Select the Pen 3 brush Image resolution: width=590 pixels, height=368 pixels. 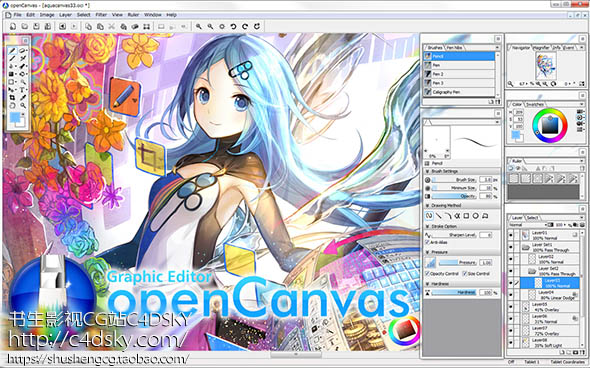[x=459, y=83]
